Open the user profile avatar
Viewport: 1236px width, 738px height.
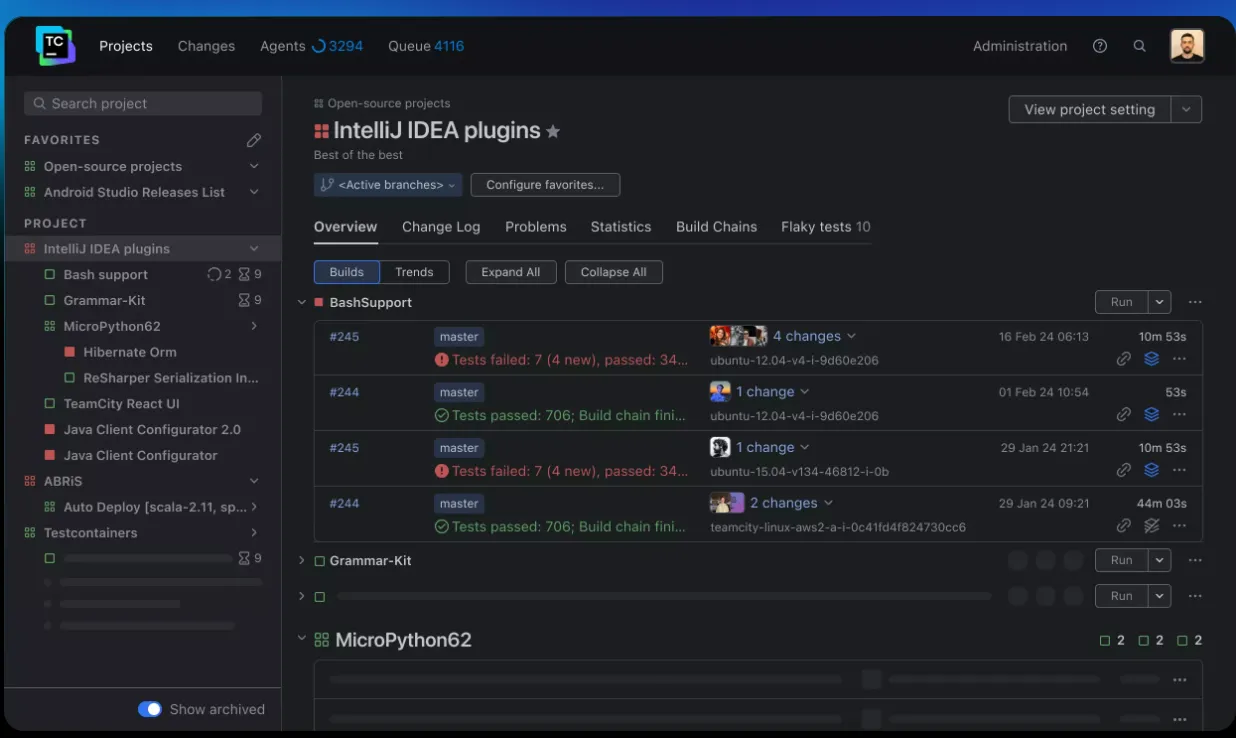tap(1187, 46)
